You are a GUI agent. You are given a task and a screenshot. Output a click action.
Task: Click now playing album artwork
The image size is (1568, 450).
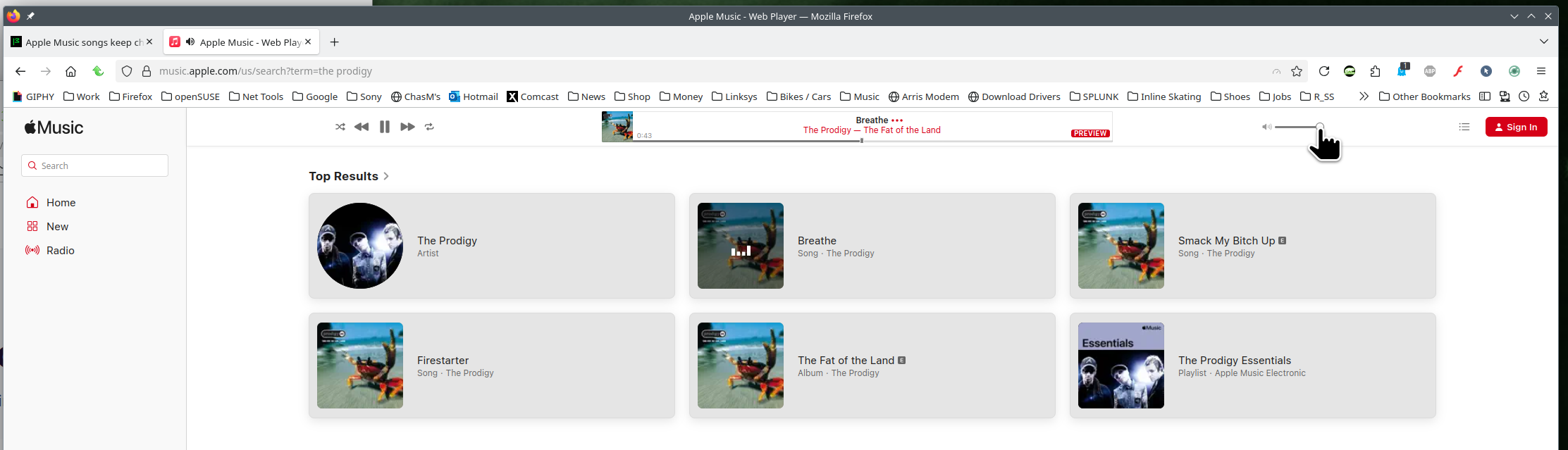coord(617,127)
